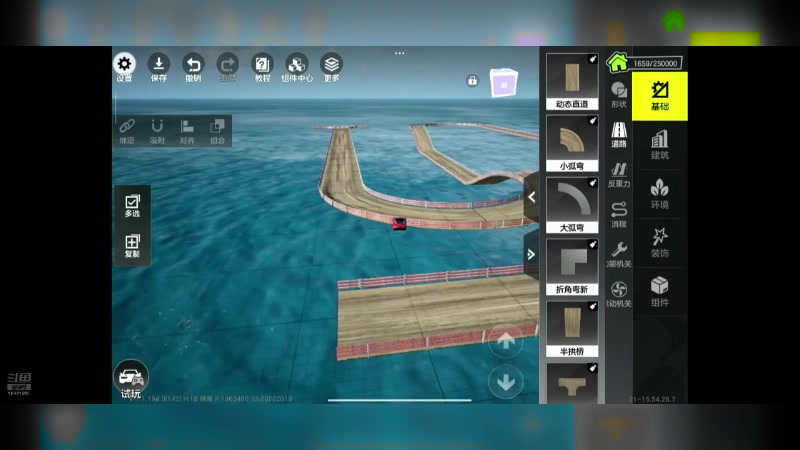Open the three-dot overflow menu at top
The image size is (800, 450).
coord(399,53)
